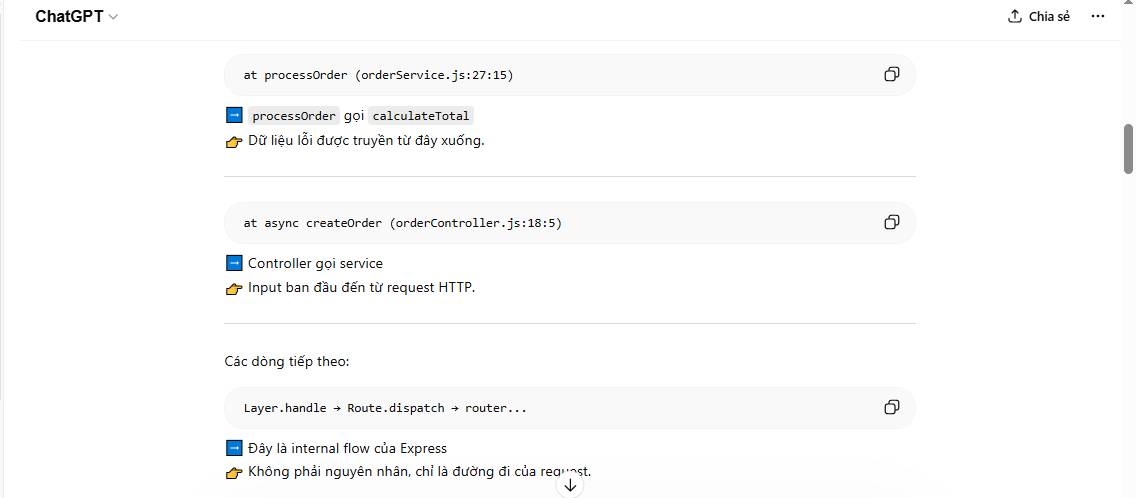Click the inline code "calculateTotal" chip
This screenshot has height=498, width=1136.
click(x=421, y=116)
